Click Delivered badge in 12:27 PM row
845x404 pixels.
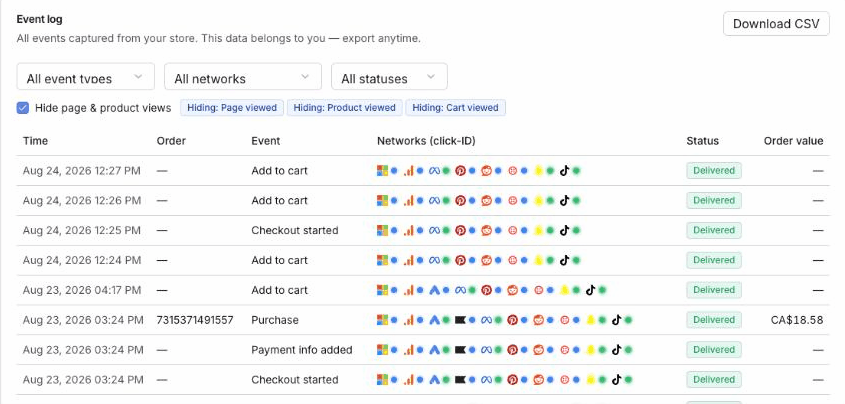click(x=714, y=171)
